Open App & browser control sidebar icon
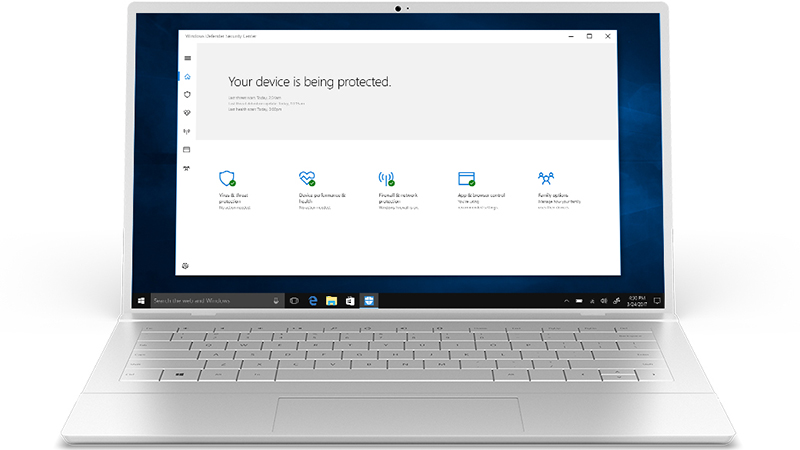The height and width of the screenshot is (450, 800). (x=187, y=149)
